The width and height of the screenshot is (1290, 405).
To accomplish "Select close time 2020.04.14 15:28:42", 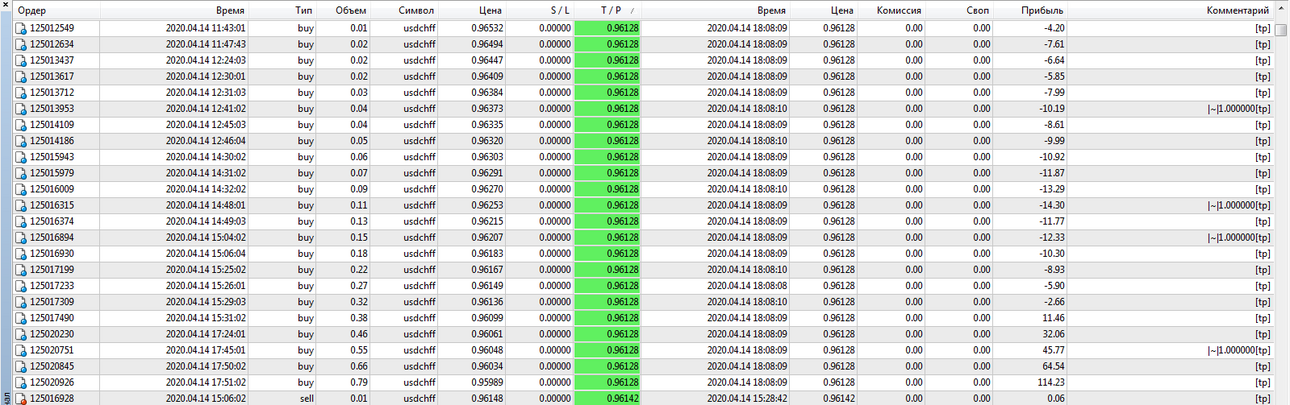I will tap(746, 398).
